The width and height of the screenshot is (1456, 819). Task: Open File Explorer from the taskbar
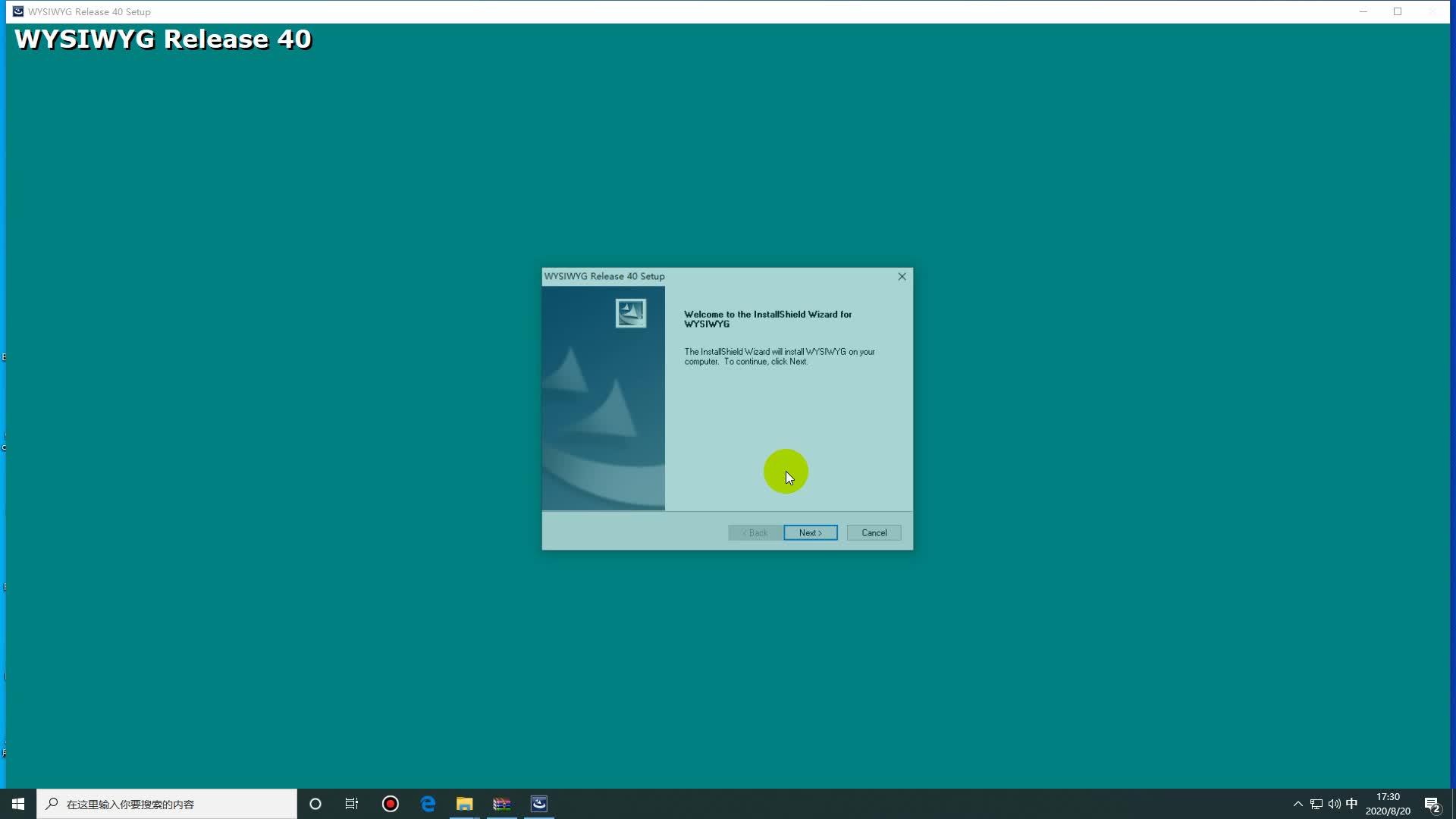(464, 804)
